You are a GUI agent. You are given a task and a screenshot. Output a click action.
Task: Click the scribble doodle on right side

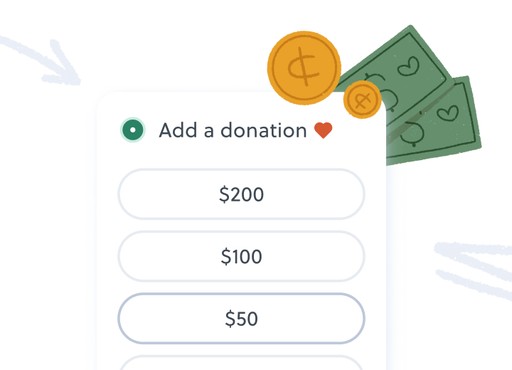(475, 268)
